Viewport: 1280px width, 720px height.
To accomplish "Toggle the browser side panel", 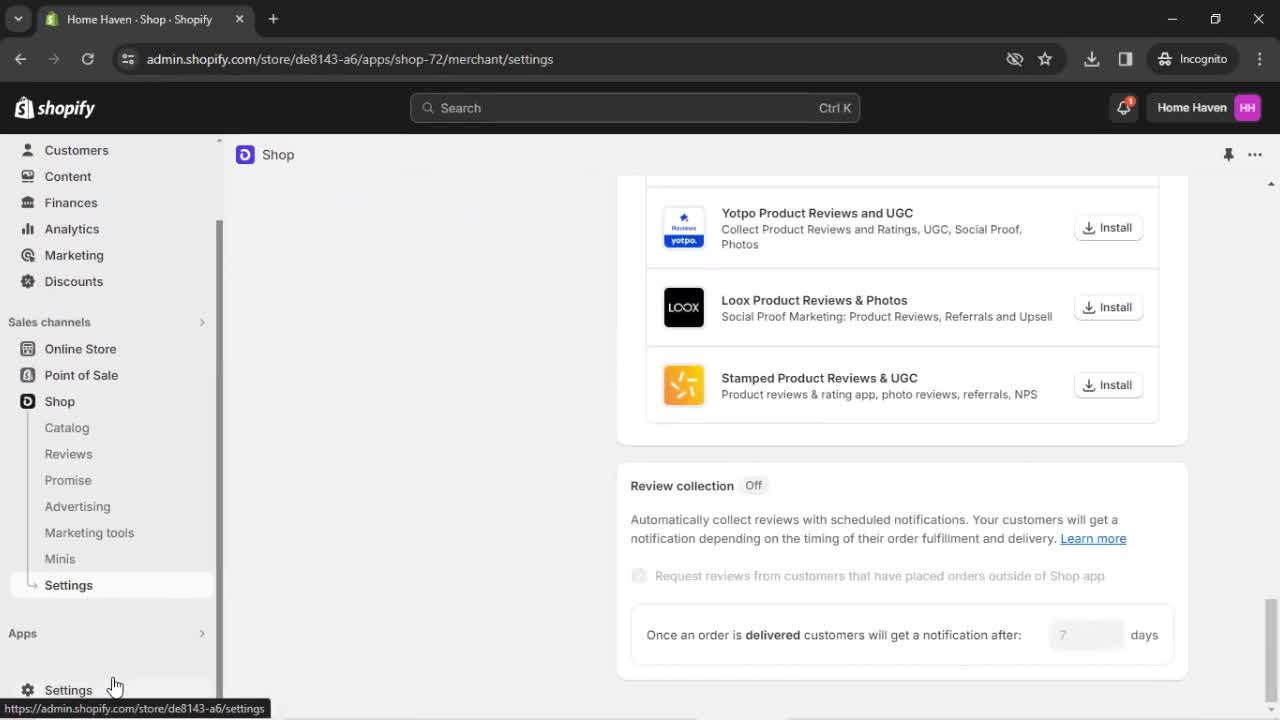I will coord(1125,59).
